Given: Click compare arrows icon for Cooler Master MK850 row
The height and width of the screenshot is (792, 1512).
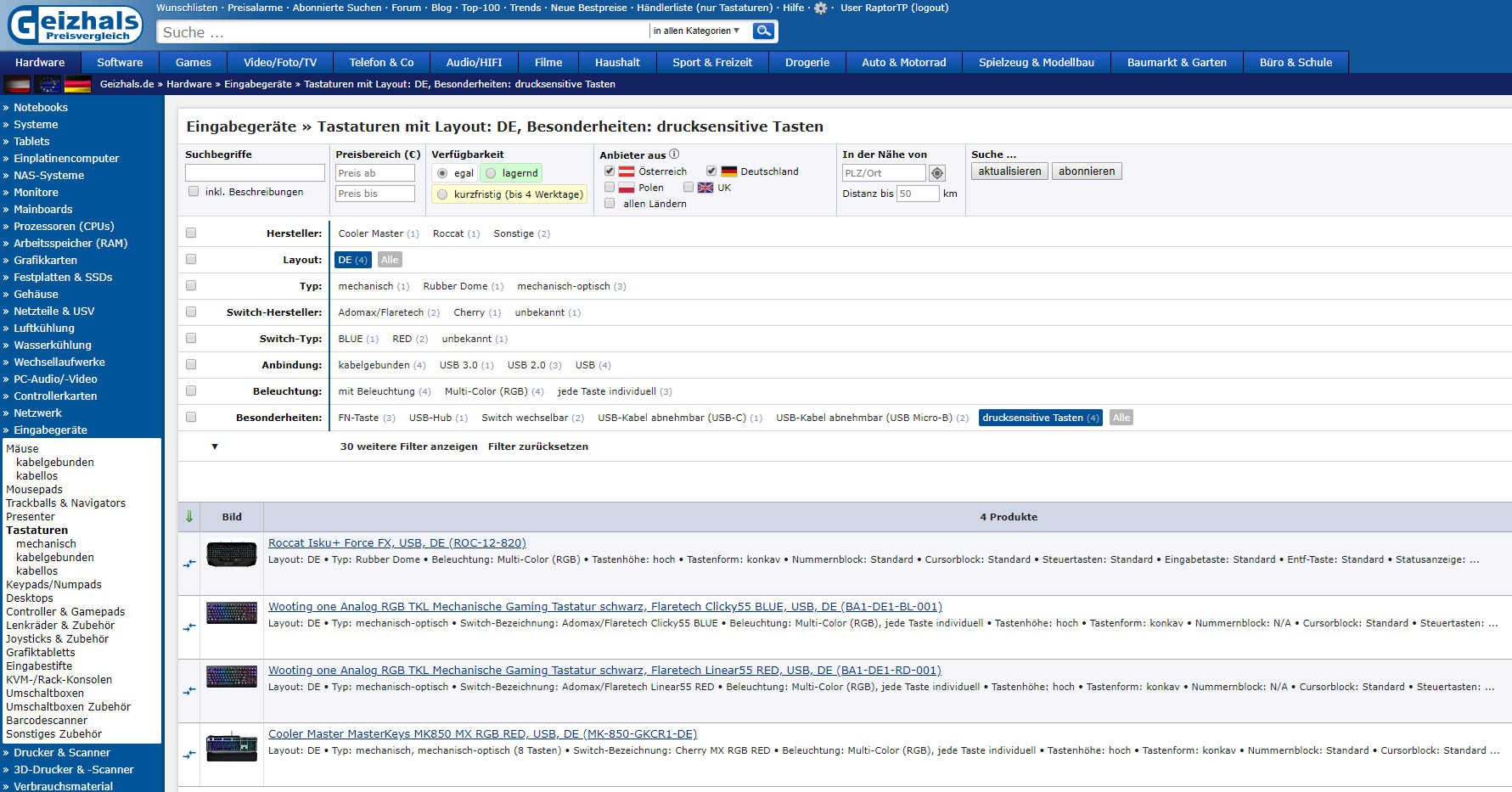Looking at the screenshot, I should [189, 754].
